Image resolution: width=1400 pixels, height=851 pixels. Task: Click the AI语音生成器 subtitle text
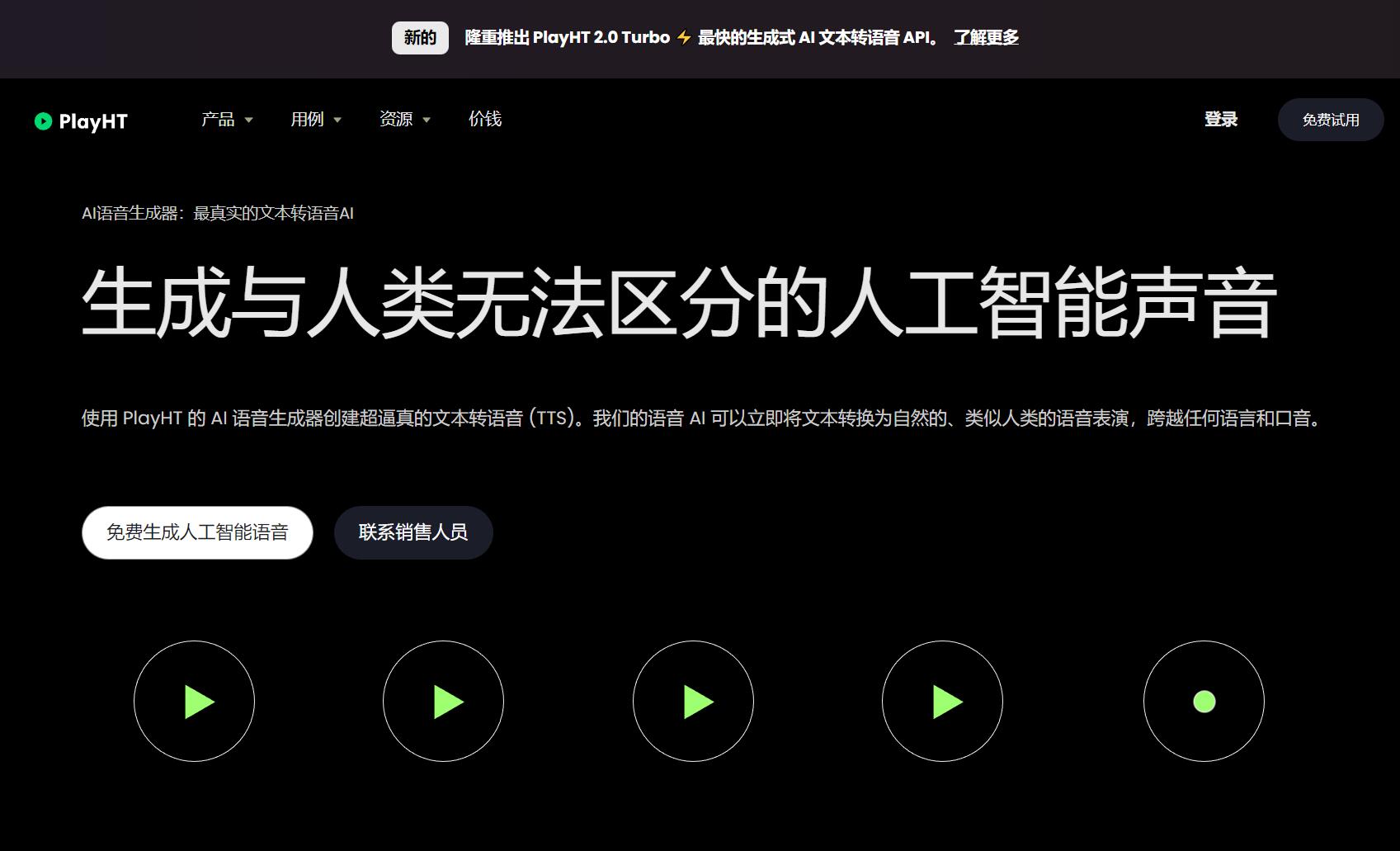click(x=218, y=213)
